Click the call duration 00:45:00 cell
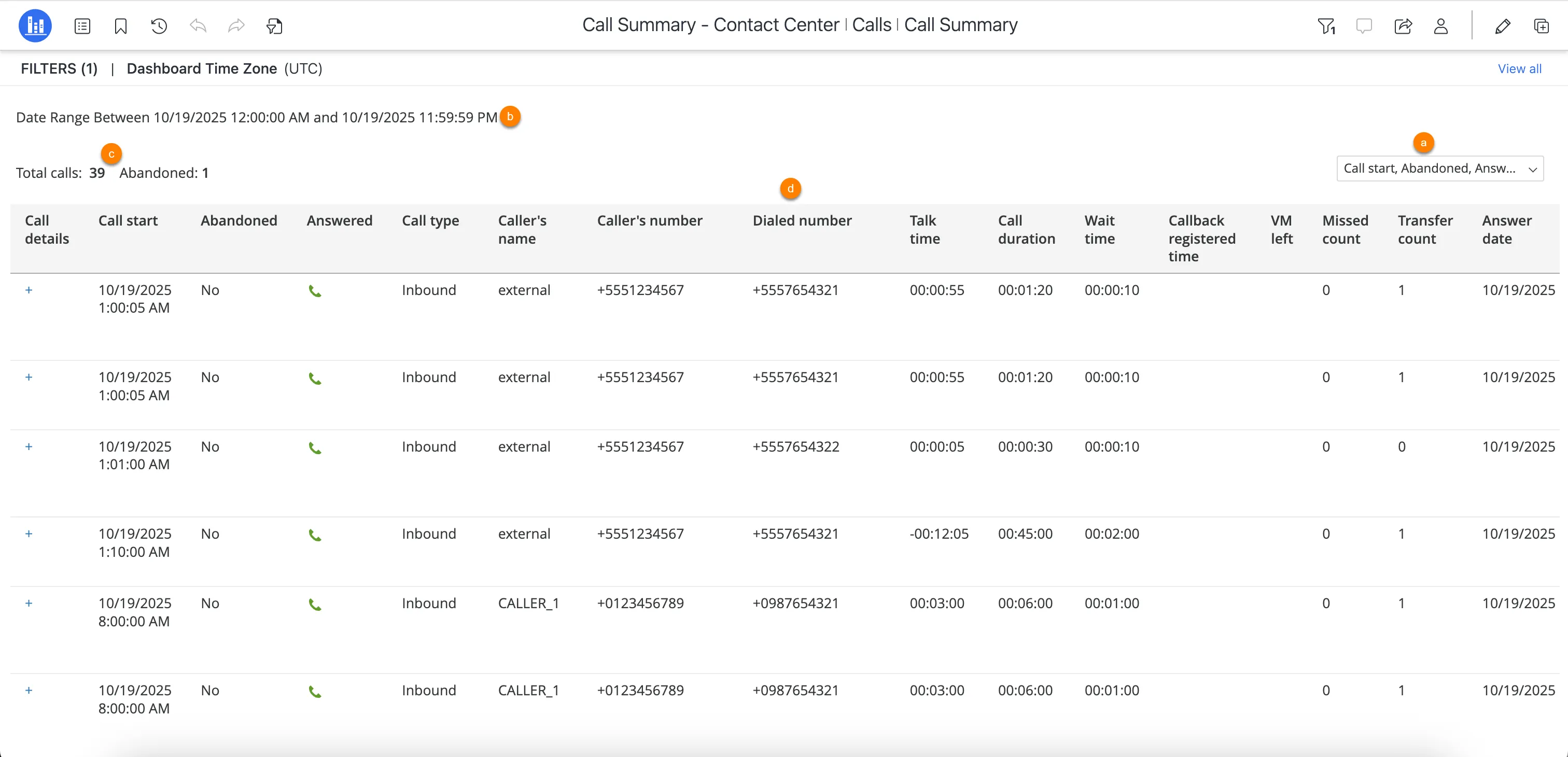The height and width of the screenshot is (757, 1568). [x=1025, y=534]
